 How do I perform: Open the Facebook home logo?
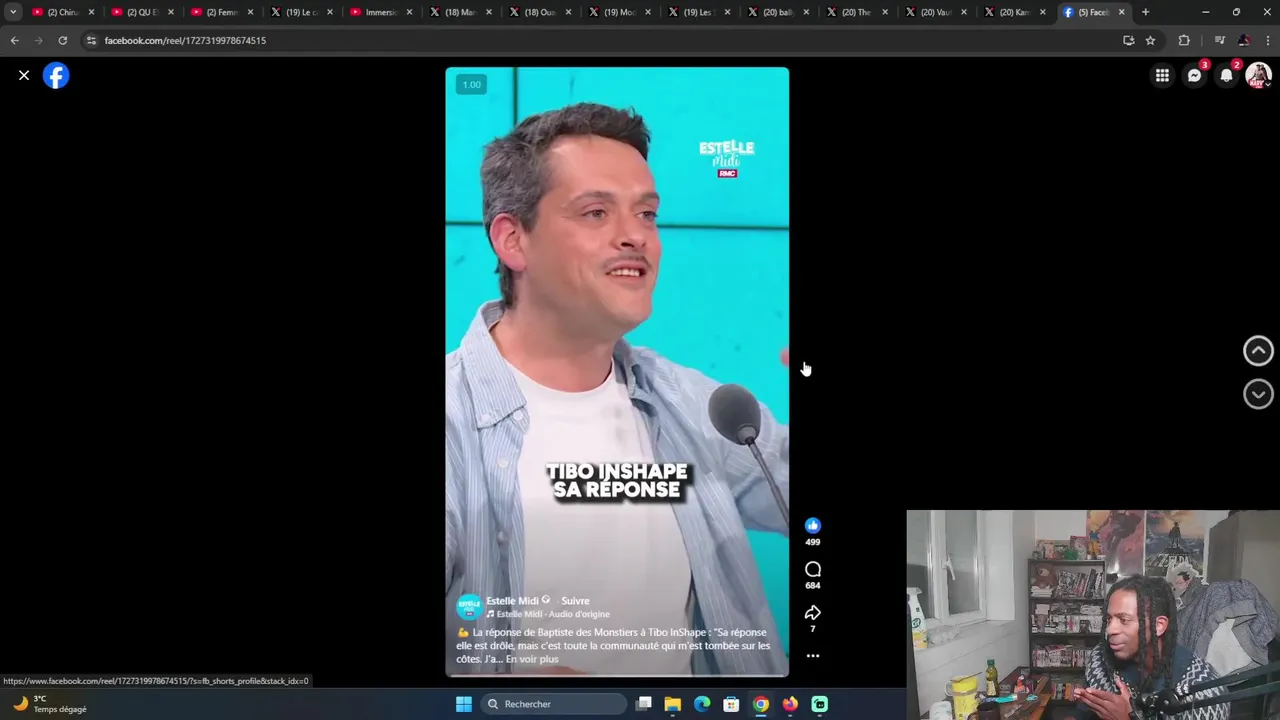[x=56, y=75]
